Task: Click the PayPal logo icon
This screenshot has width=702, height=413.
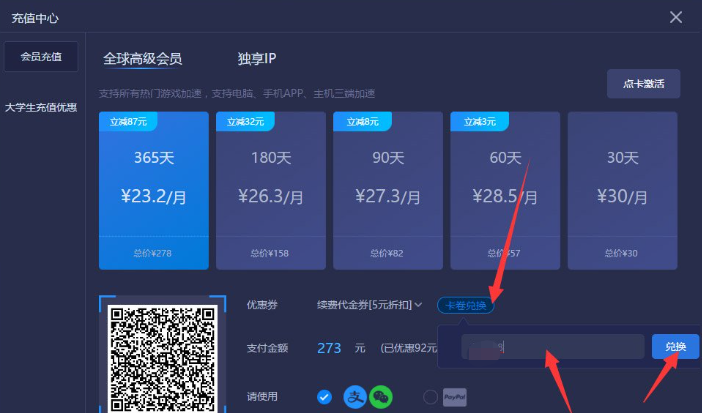Action: coord(454,397)
